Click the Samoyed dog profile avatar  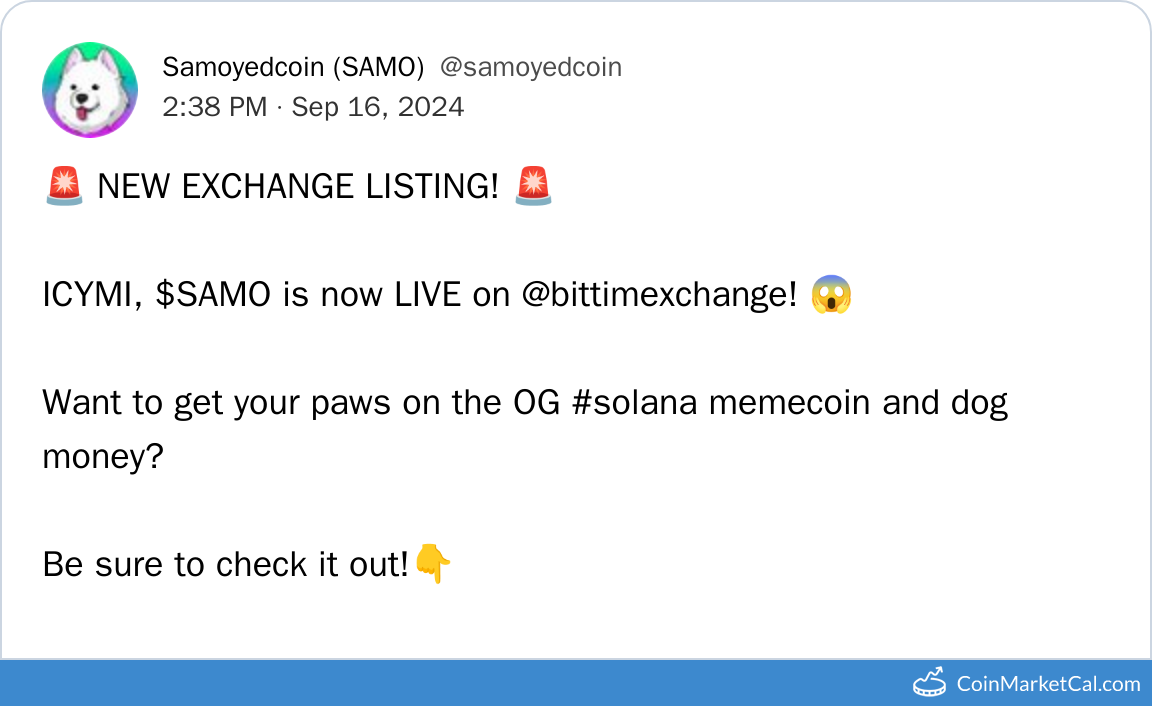90,90
